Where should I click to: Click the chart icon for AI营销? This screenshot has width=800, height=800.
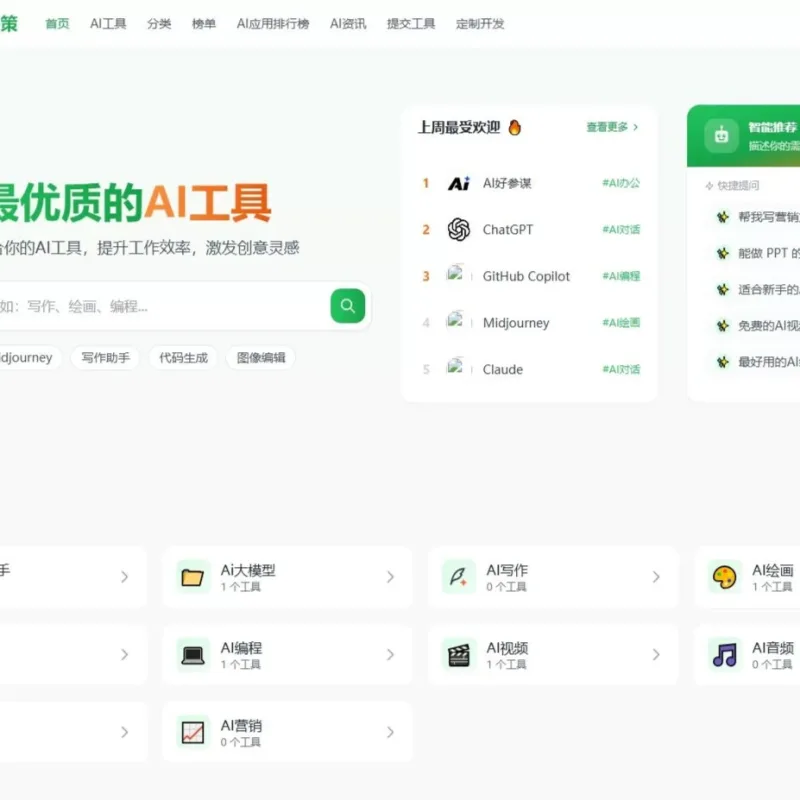point(193,733)
